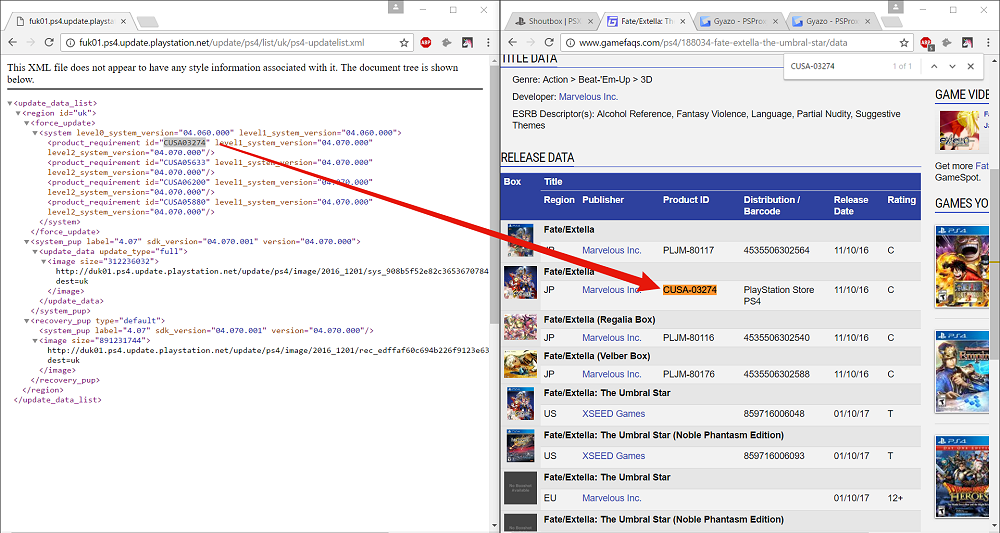
Task: Open Chrome menu in the GameFAQs window
Action: pos(988,43)
